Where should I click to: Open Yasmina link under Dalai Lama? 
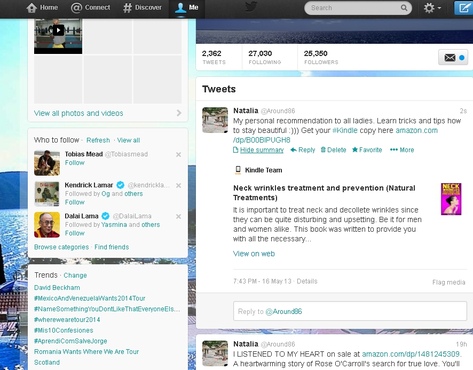(x=114, y=225)
